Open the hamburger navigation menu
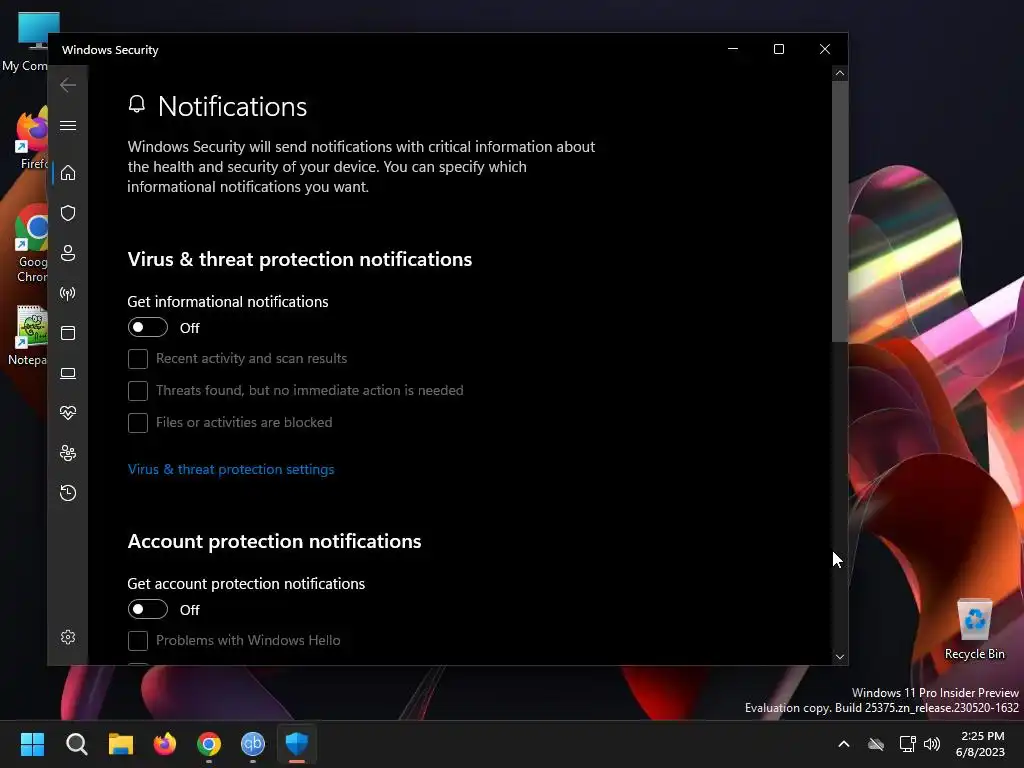The height and width of the screenshot is (768, 1024). [x=68, y=125]
